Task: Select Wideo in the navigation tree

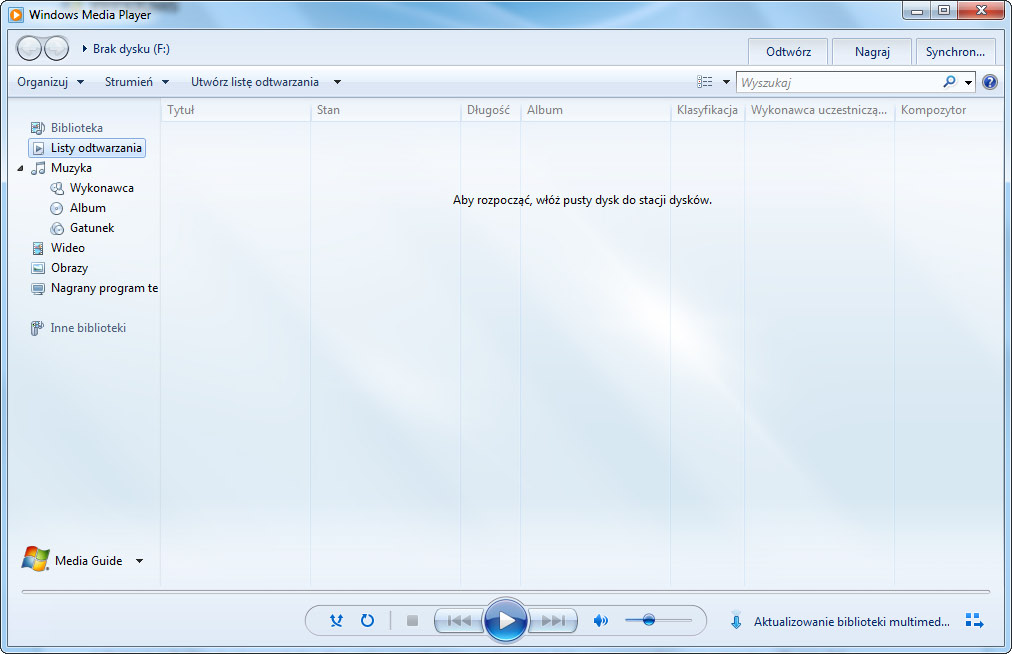Action: 68,248
